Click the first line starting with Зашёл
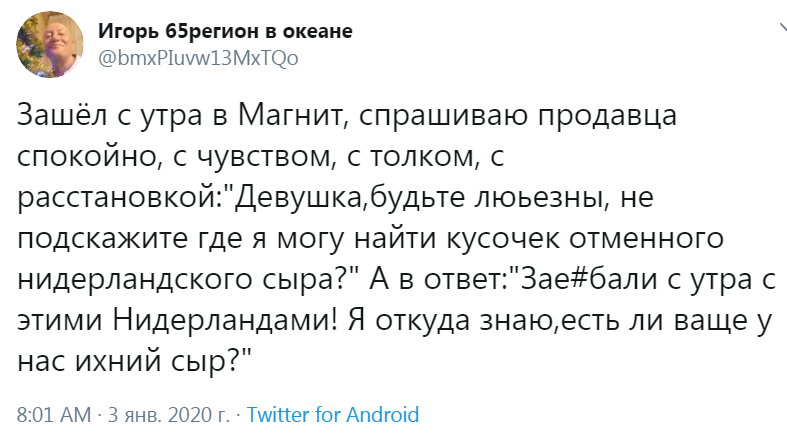 pyautogui.click(x=347, y=116)
